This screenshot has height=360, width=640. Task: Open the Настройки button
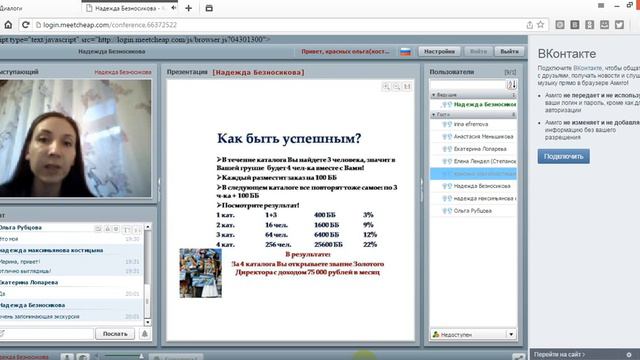pyautogui.click(x=439, y=51)
